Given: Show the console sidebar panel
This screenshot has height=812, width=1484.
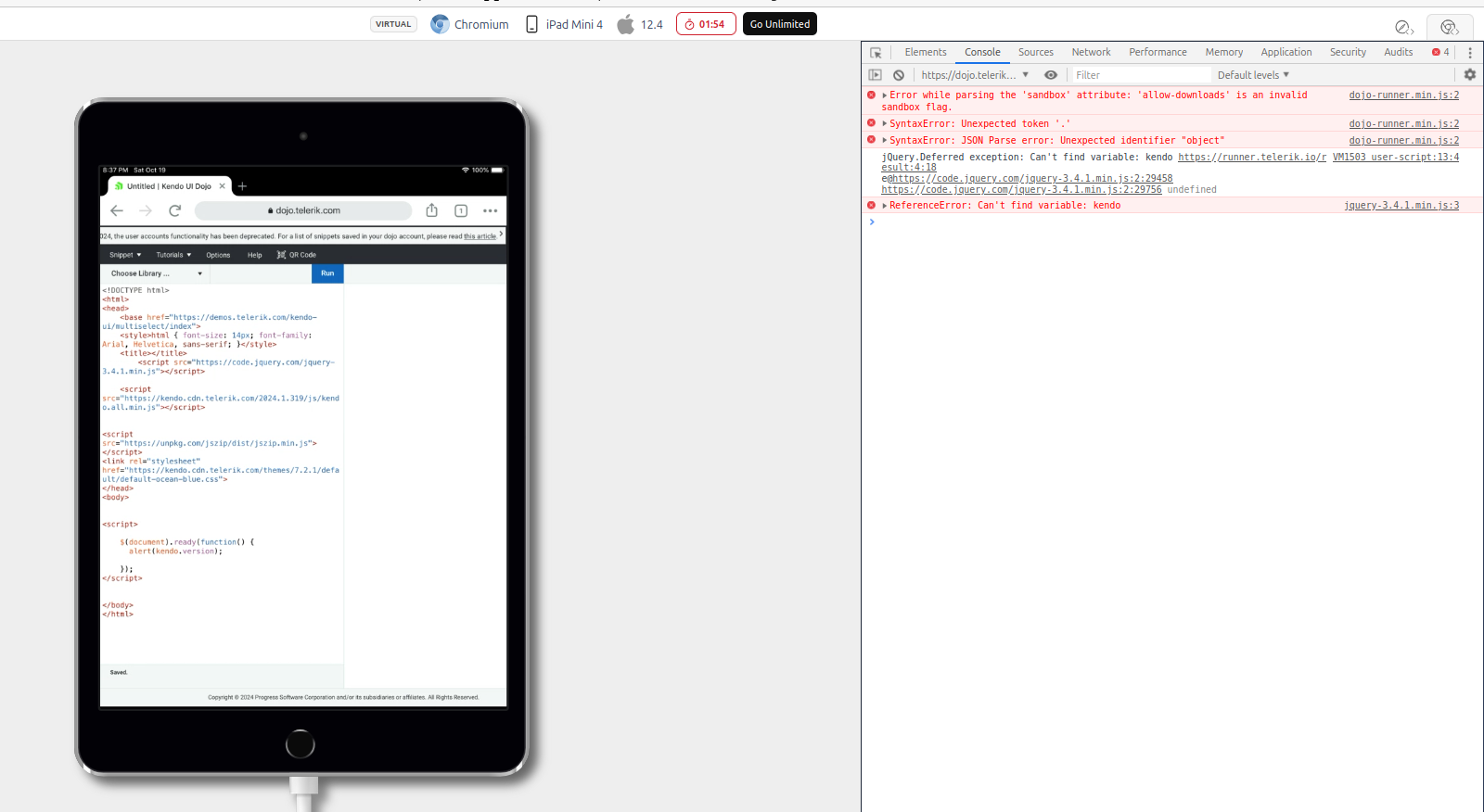Looking at the screenshot, I should point(875,75).
